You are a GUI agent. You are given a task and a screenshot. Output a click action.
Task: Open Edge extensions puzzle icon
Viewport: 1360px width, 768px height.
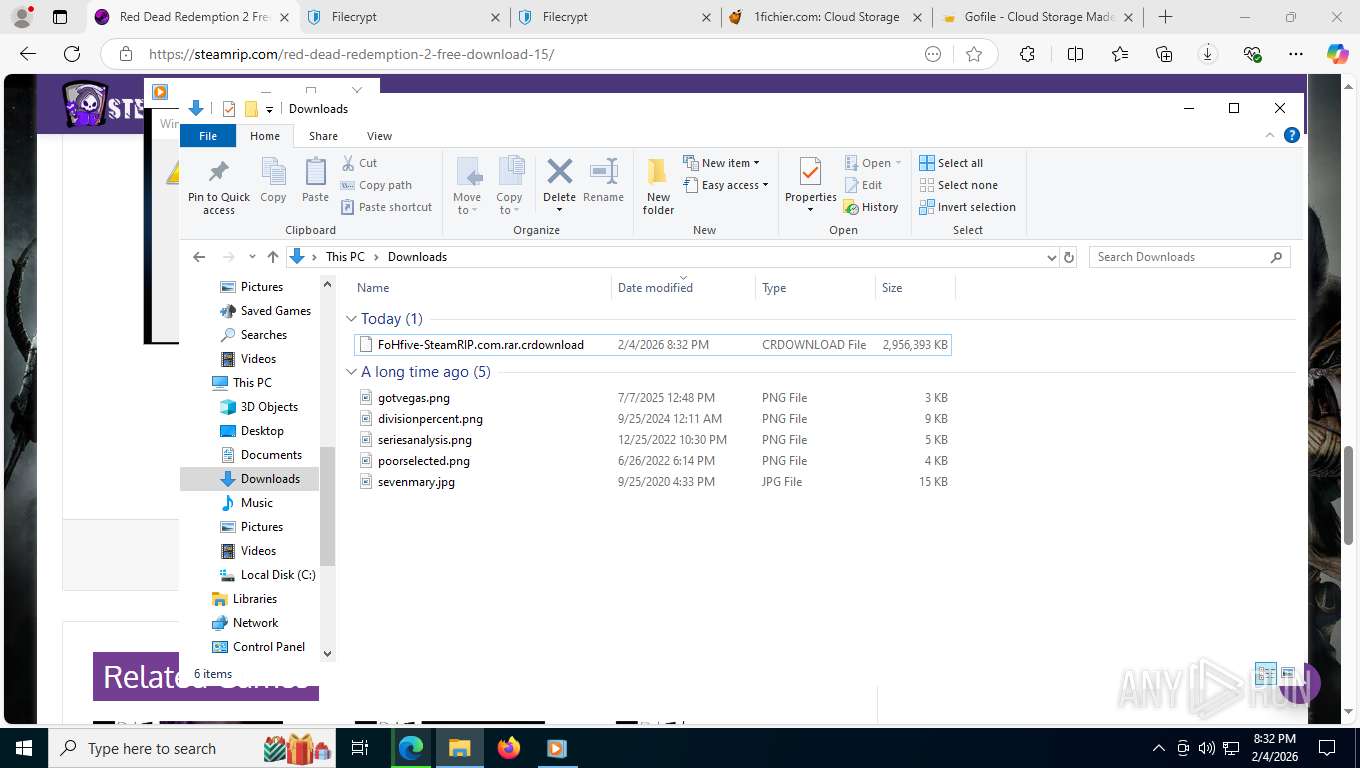click(x=1027, y=54)
